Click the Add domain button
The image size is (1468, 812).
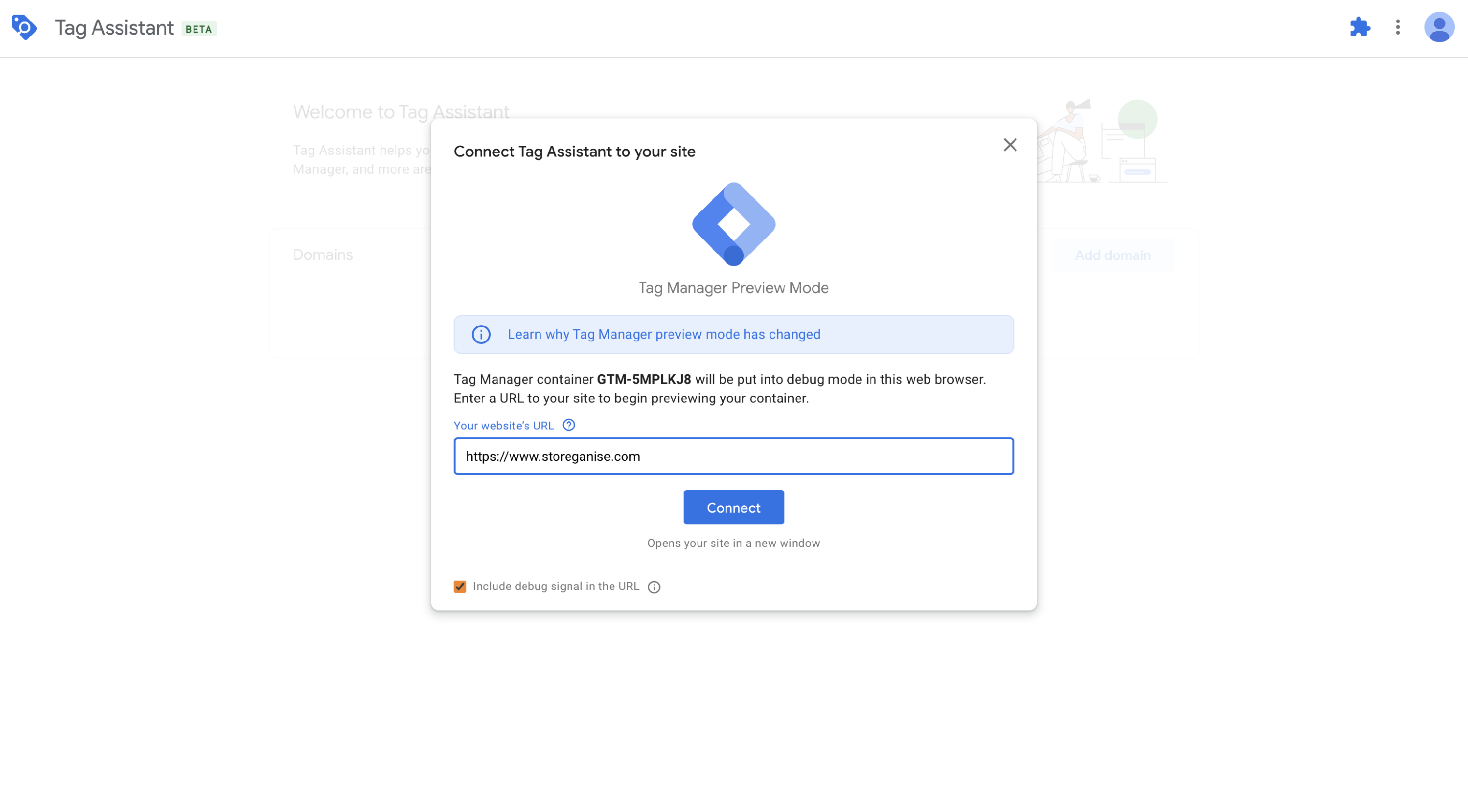tap(1112, 255)
